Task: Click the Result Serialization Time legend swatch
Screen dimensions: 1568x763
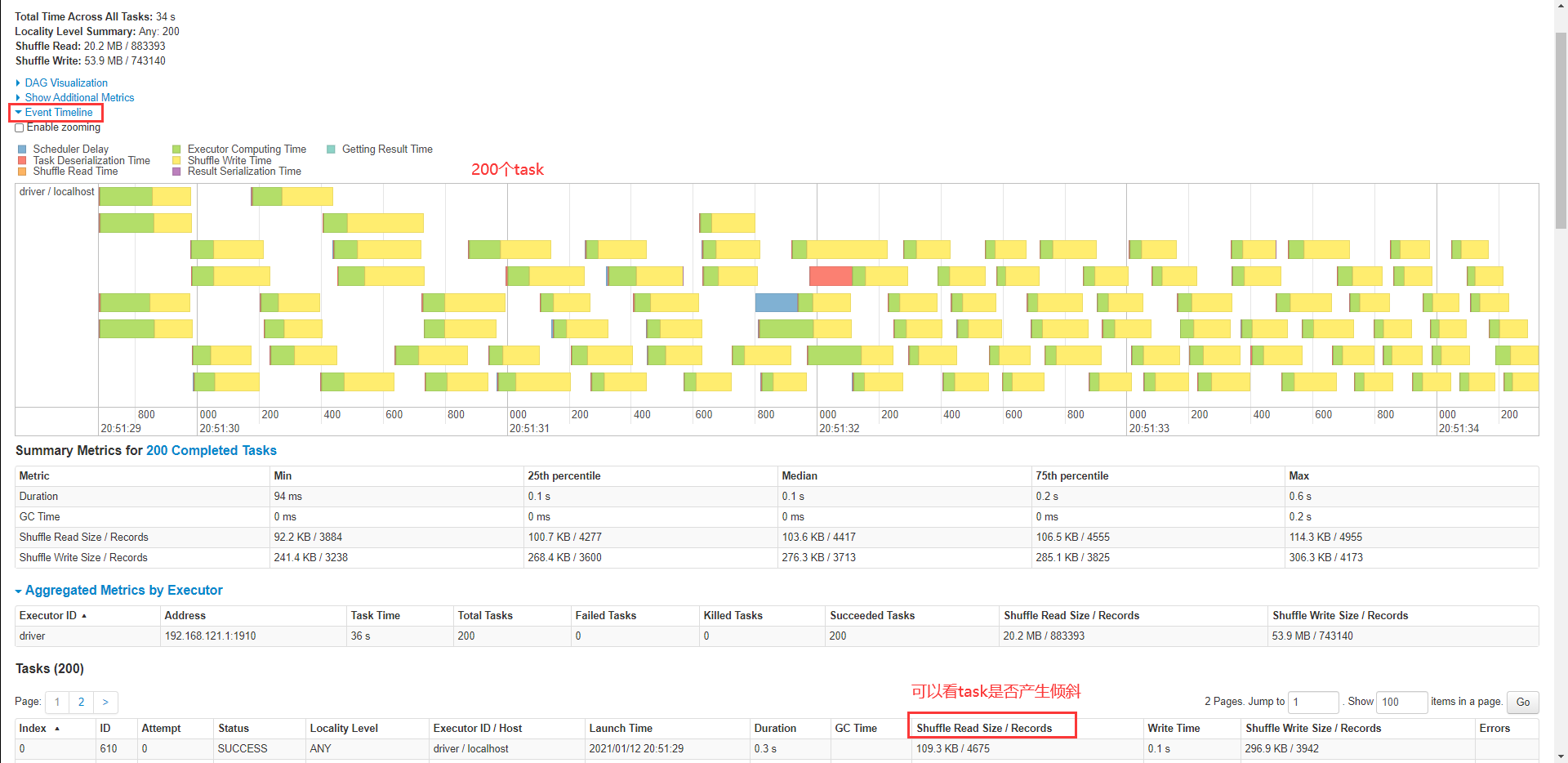Action: point(176,172)
